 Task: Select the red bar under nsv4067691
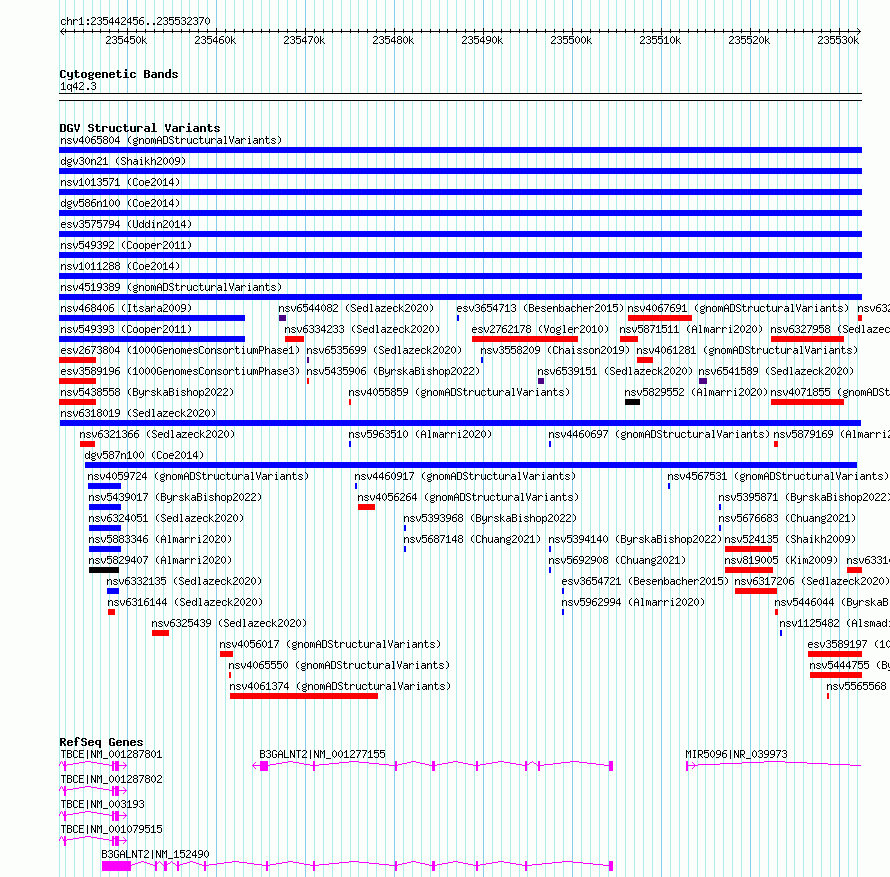pyautogui.click(x=660, y=318)
